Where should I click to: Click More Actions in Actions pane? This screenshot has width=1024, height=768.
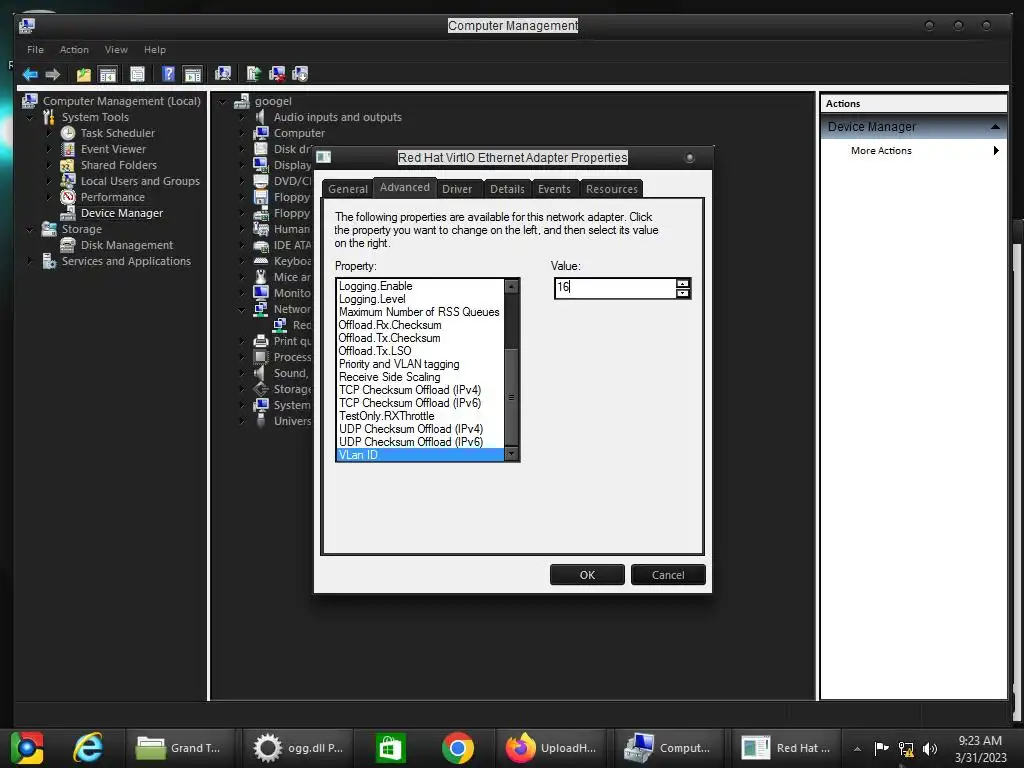point(881,151)
